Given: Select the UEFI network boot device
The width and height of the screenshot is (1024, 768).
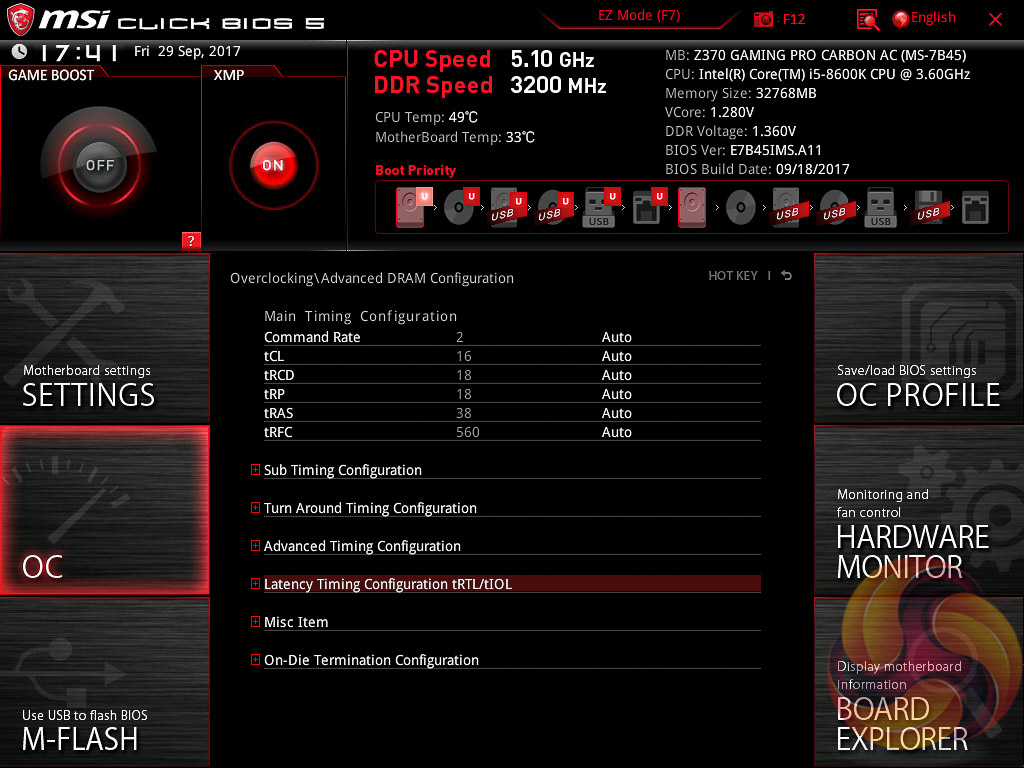Looking at the screenshot, I should pos(648,207).
